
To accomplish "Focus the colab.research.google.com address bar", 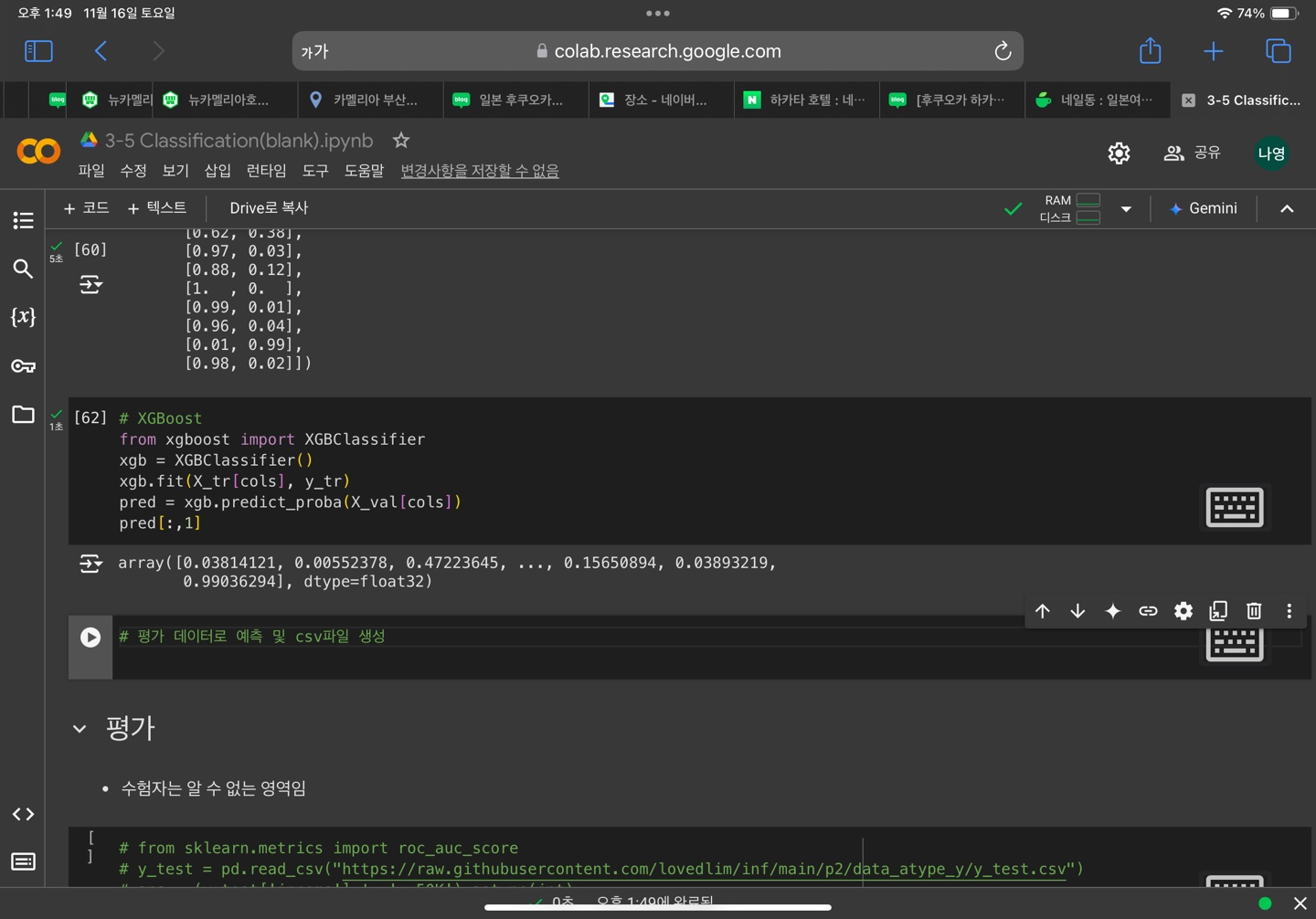I will coord(658,51).
